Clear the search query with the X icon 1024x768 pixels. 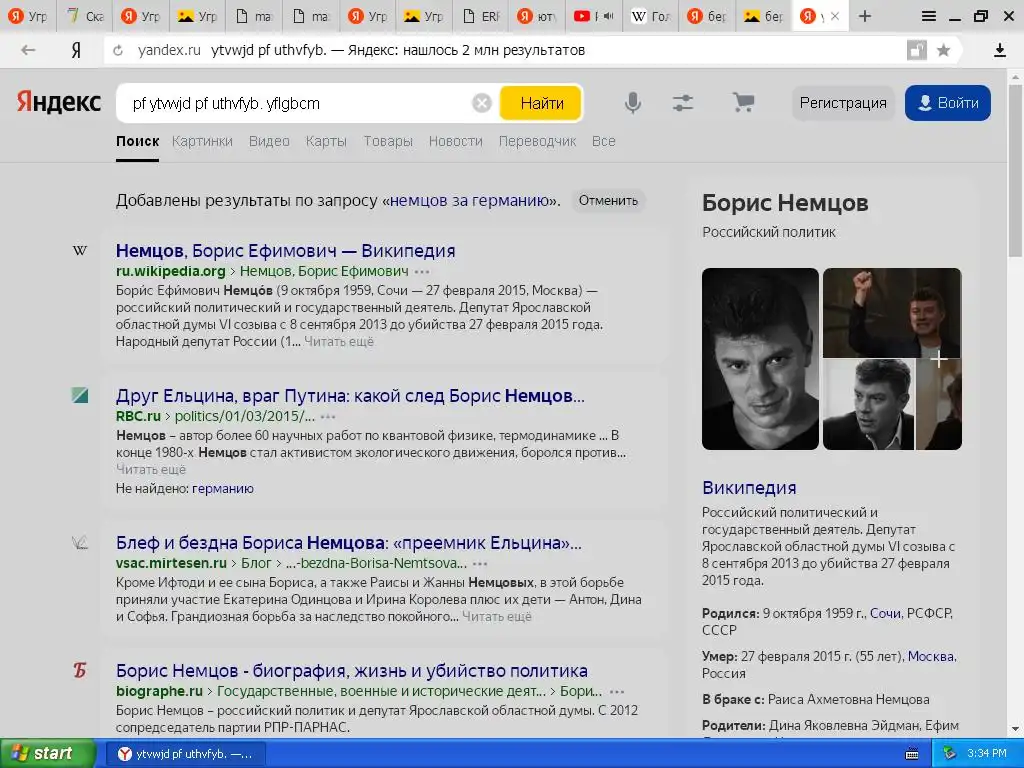pos(481,103)
